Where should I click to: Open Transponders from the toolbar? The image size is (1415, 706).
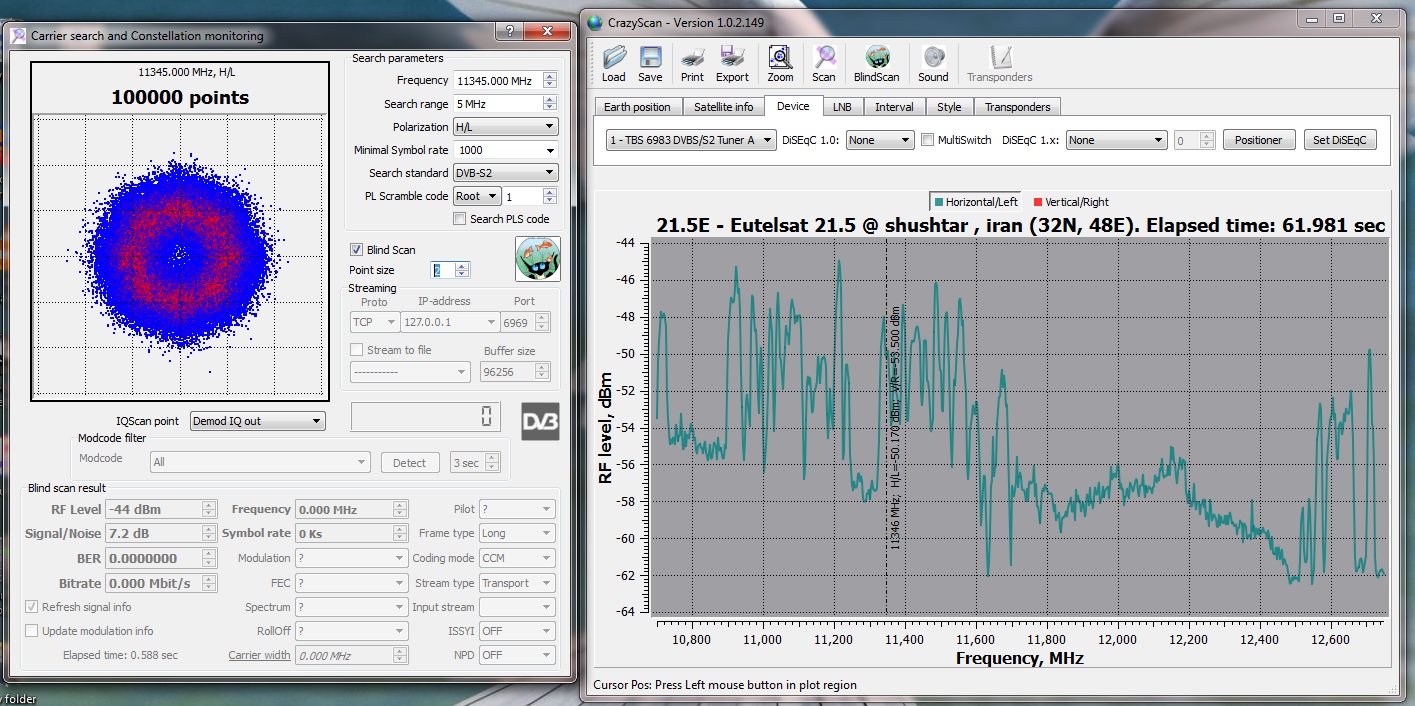[x=1000, y=64]
